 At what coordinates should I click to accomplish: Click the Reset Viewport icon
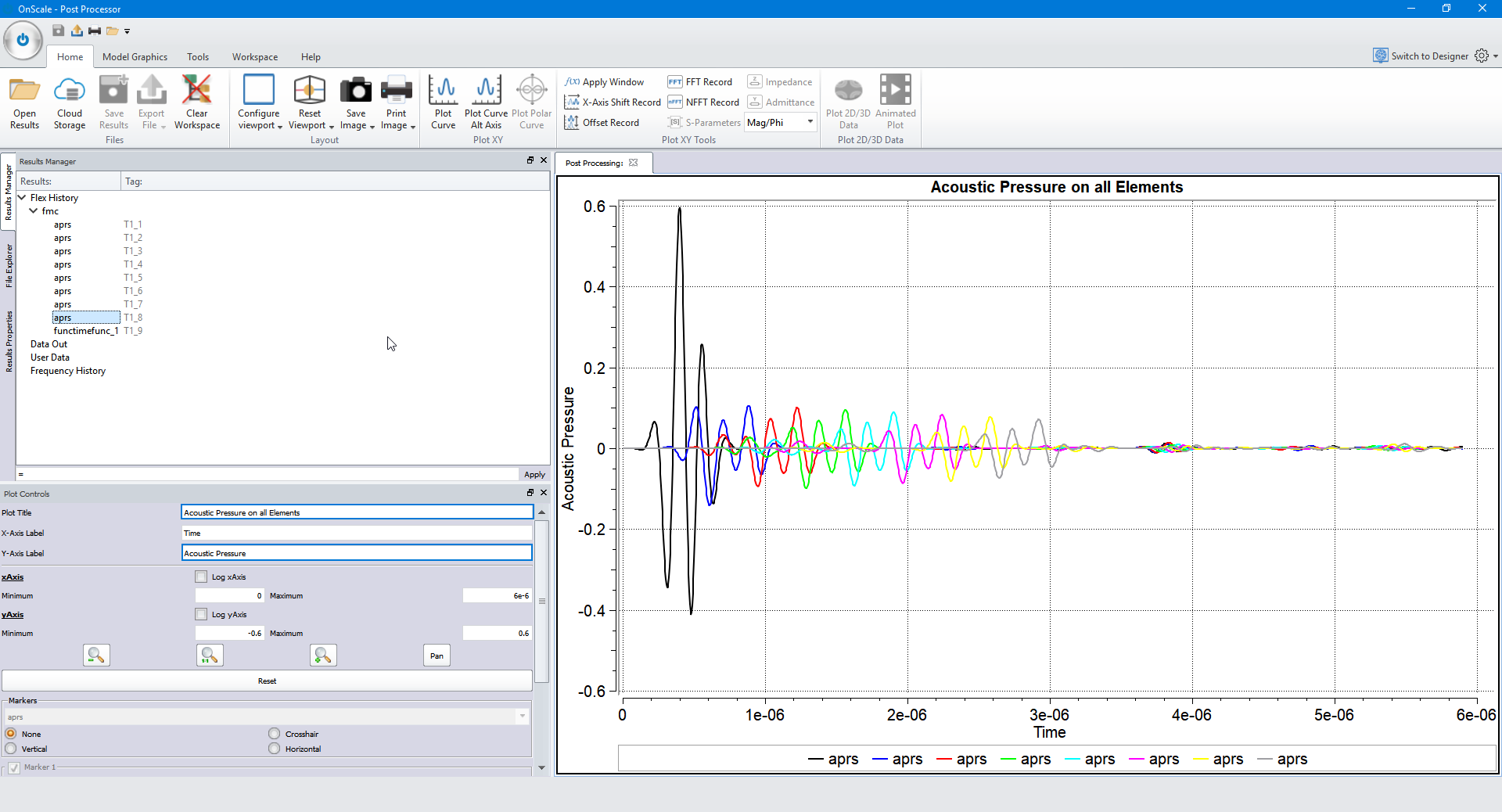point(310,90)
